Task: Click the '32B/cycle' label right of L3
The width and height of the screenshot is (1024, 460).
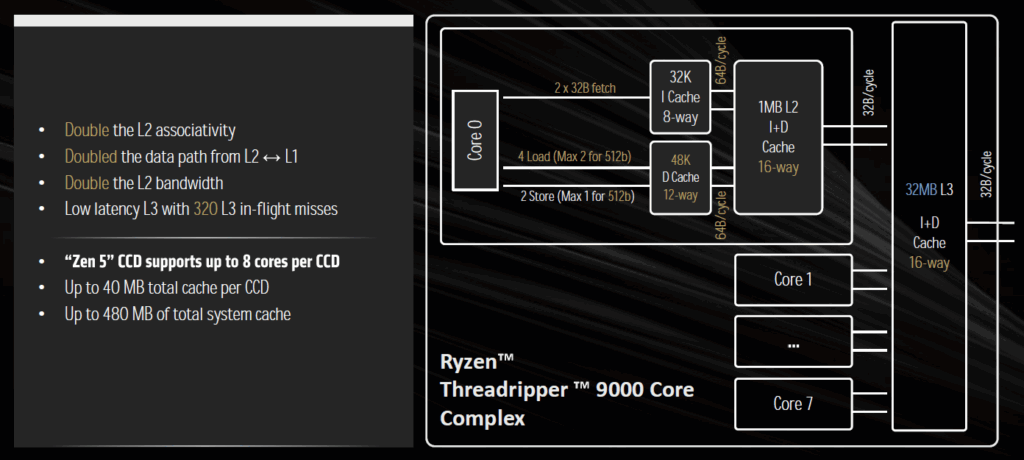Action: [x=986, y=174]
